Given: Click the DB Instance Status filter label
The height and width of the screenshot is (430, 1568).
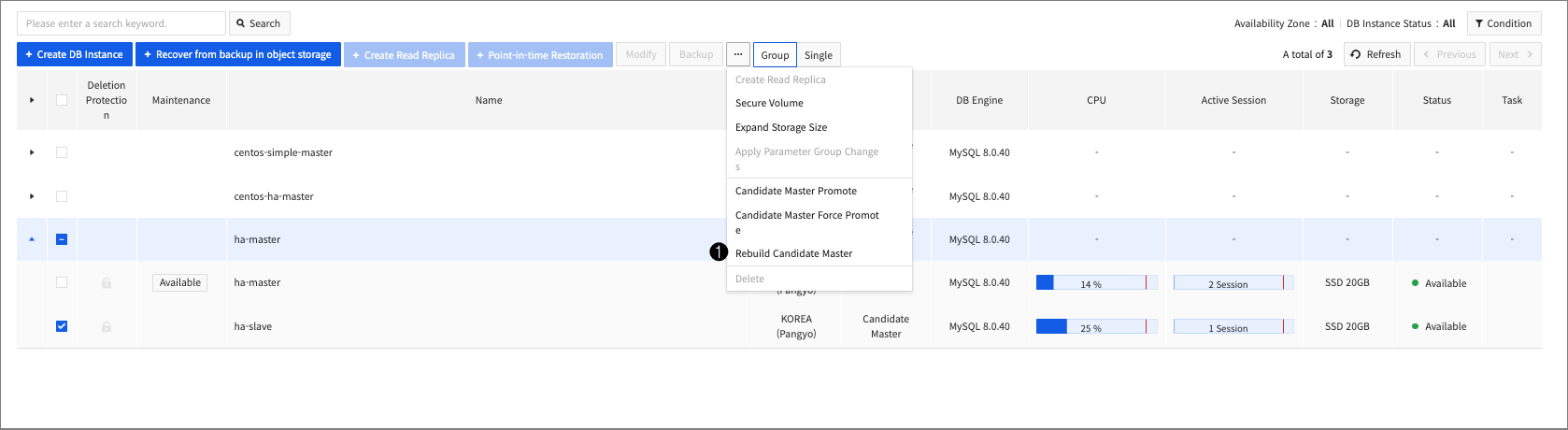Looking at the screenshot, I should point(1389,23).
